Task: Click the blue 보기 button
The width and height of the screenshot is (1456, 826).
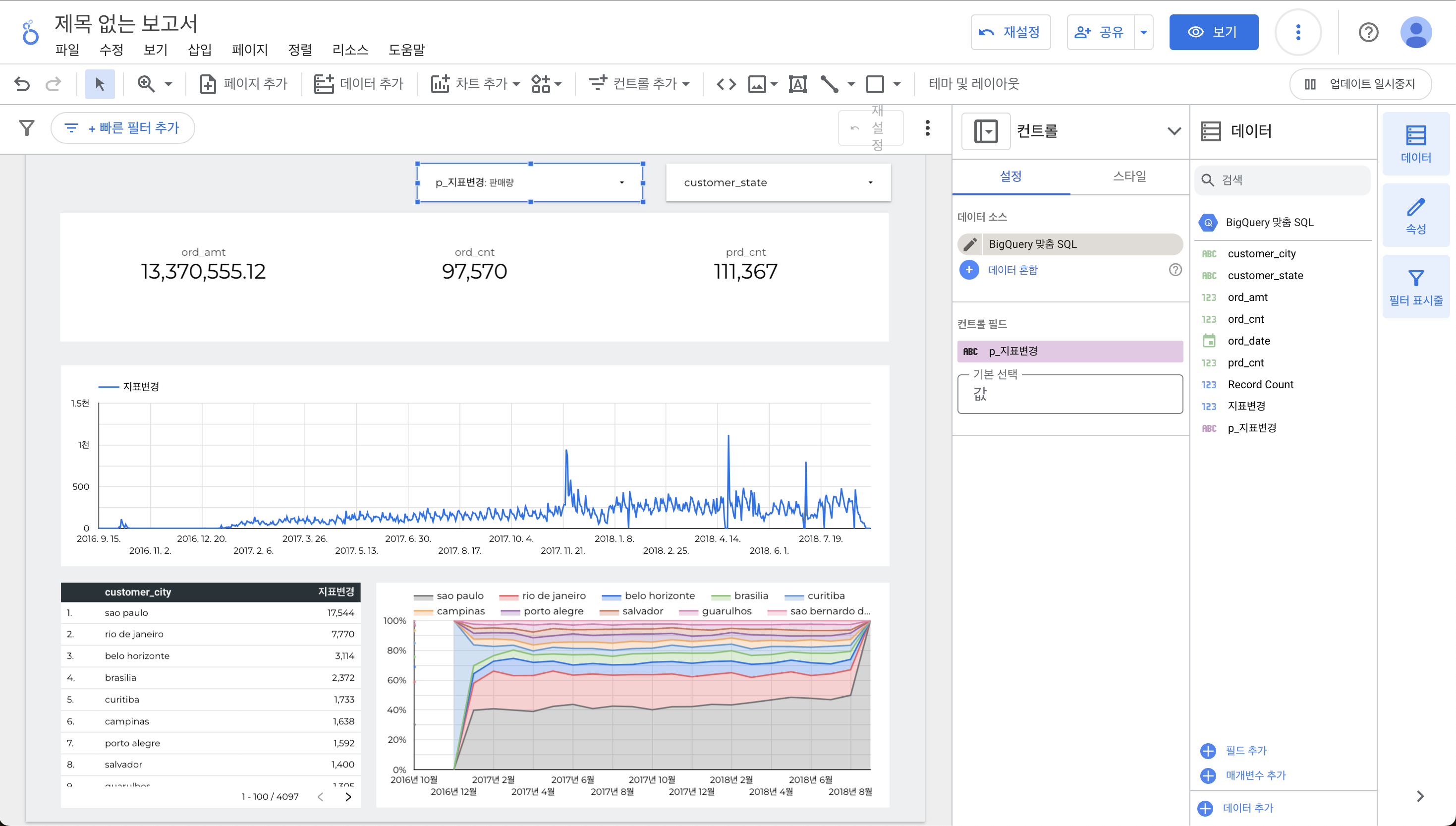Action: pos(1213,32)
